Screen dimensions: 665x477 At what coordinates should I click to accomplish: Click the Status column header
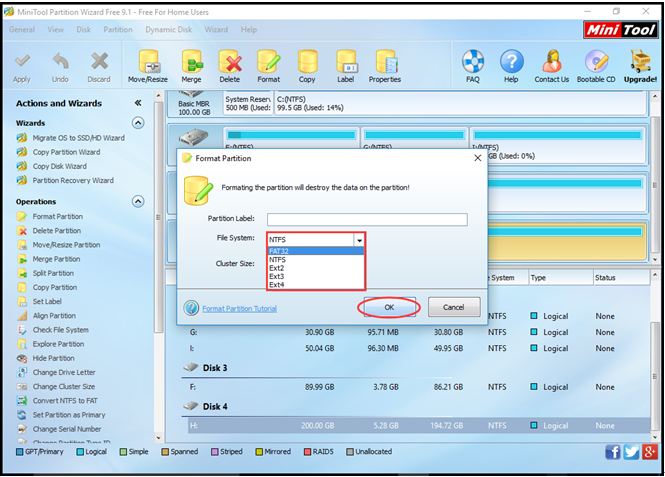(621, 278)
